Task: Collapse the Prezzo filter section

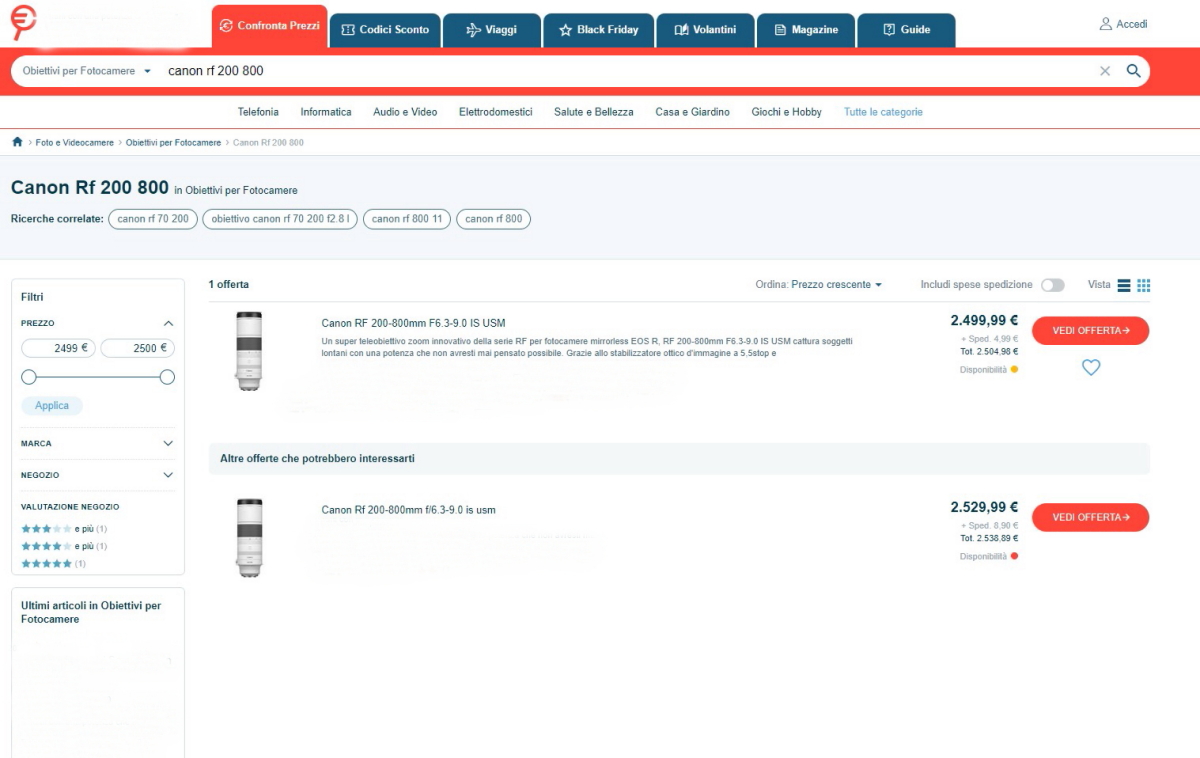Action: [168, 323]
